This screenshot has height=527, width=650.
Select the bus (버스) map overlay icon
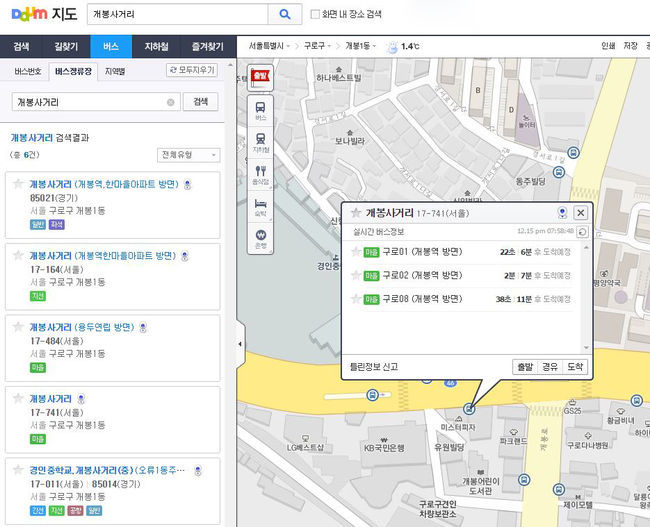[261, 109]
